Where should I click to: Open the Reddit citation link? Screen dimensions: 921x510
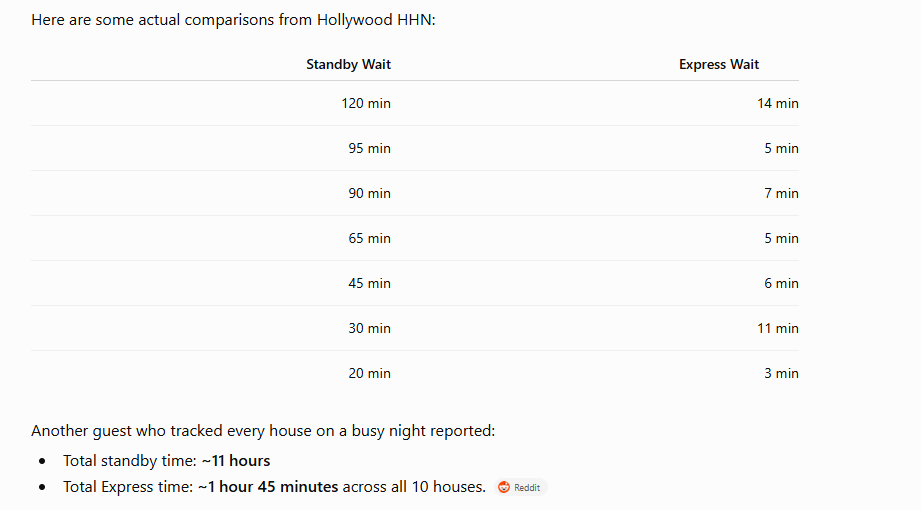click(x=521, y=487)
